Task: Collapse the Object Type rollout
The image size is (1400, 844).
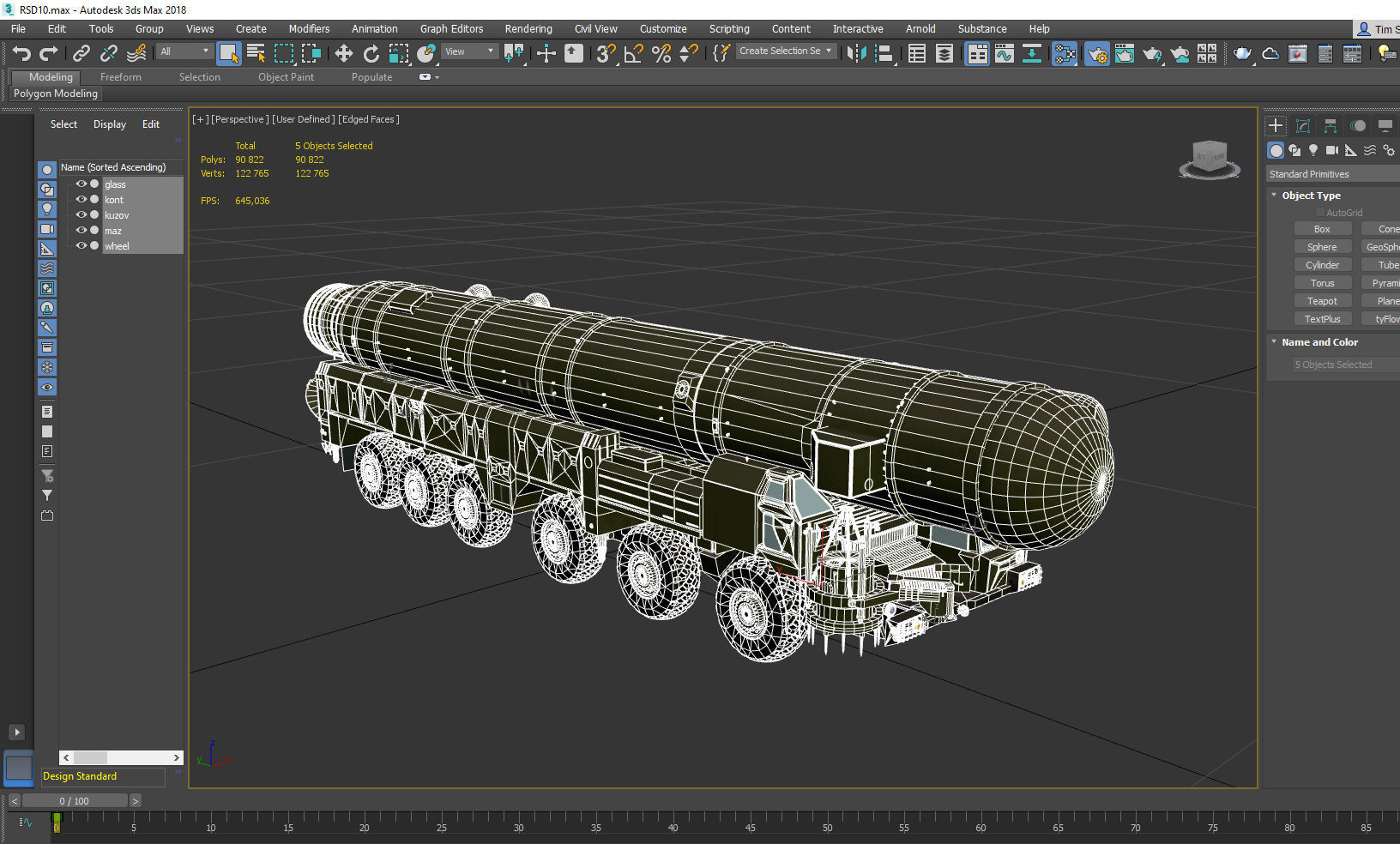Action: (1274, 195)
